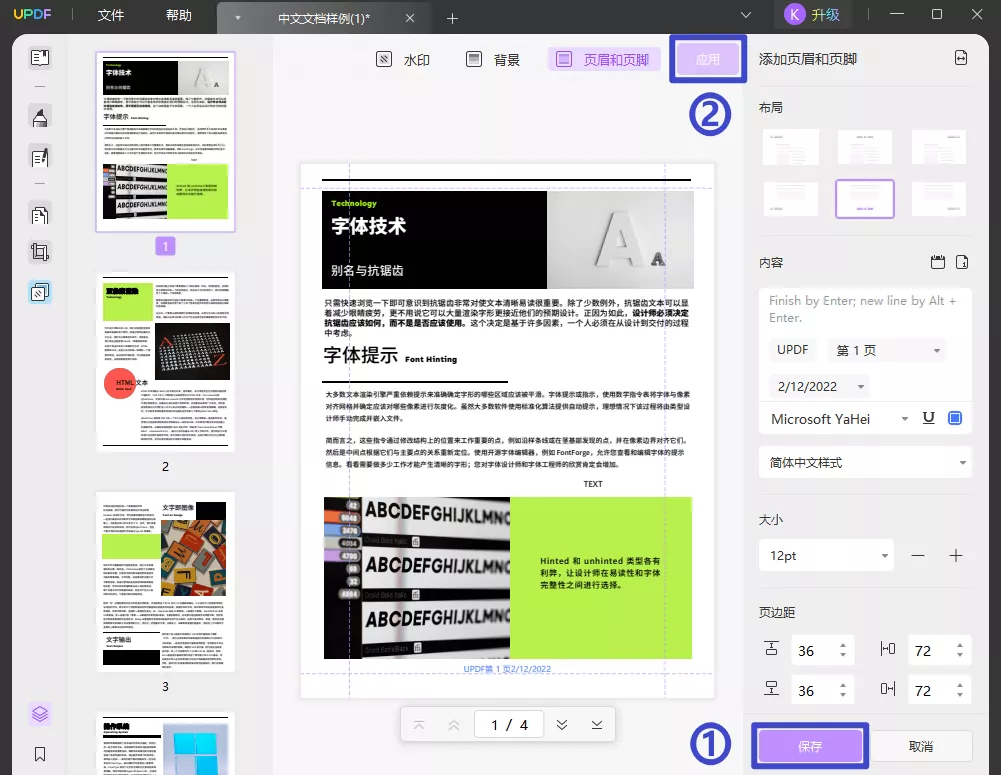Click the 保存 save button

point(809,746)
